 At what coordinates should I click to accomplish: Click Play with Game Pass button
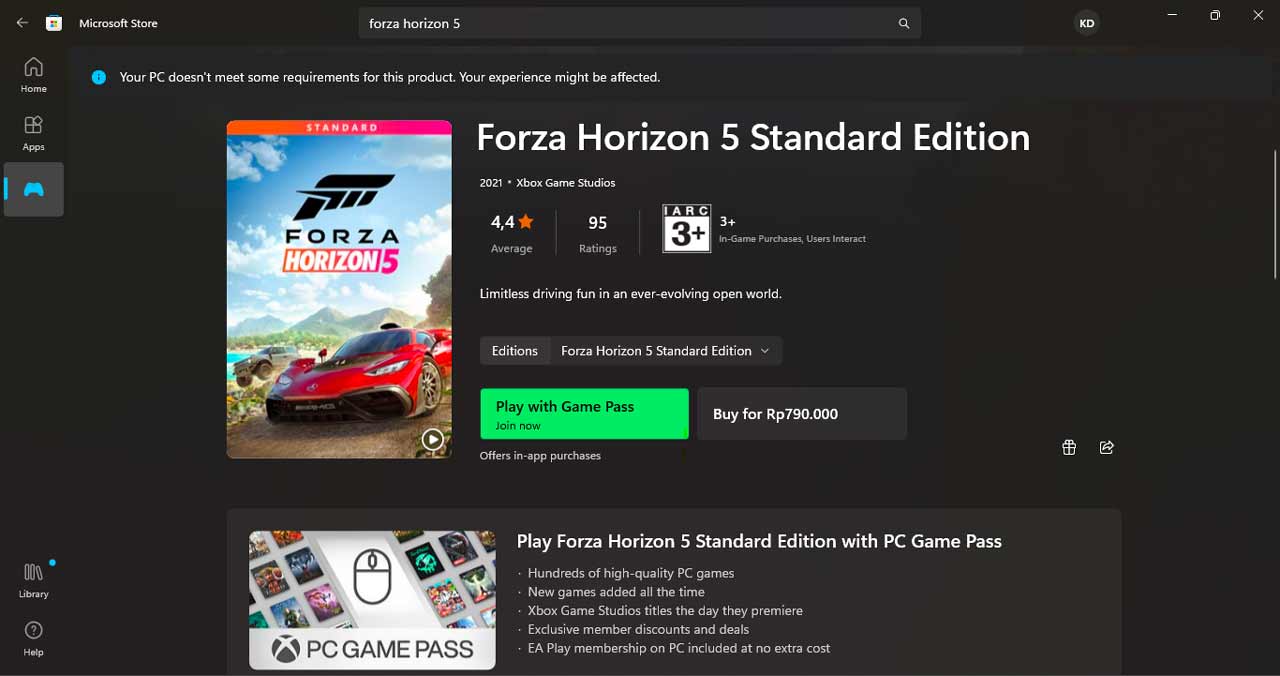[584, 414]
